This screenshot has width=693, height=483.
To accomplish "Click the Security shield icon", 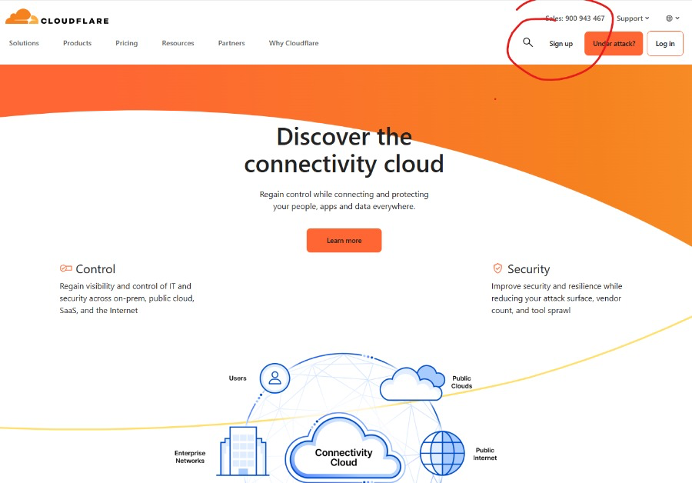I will pos(497,268).
